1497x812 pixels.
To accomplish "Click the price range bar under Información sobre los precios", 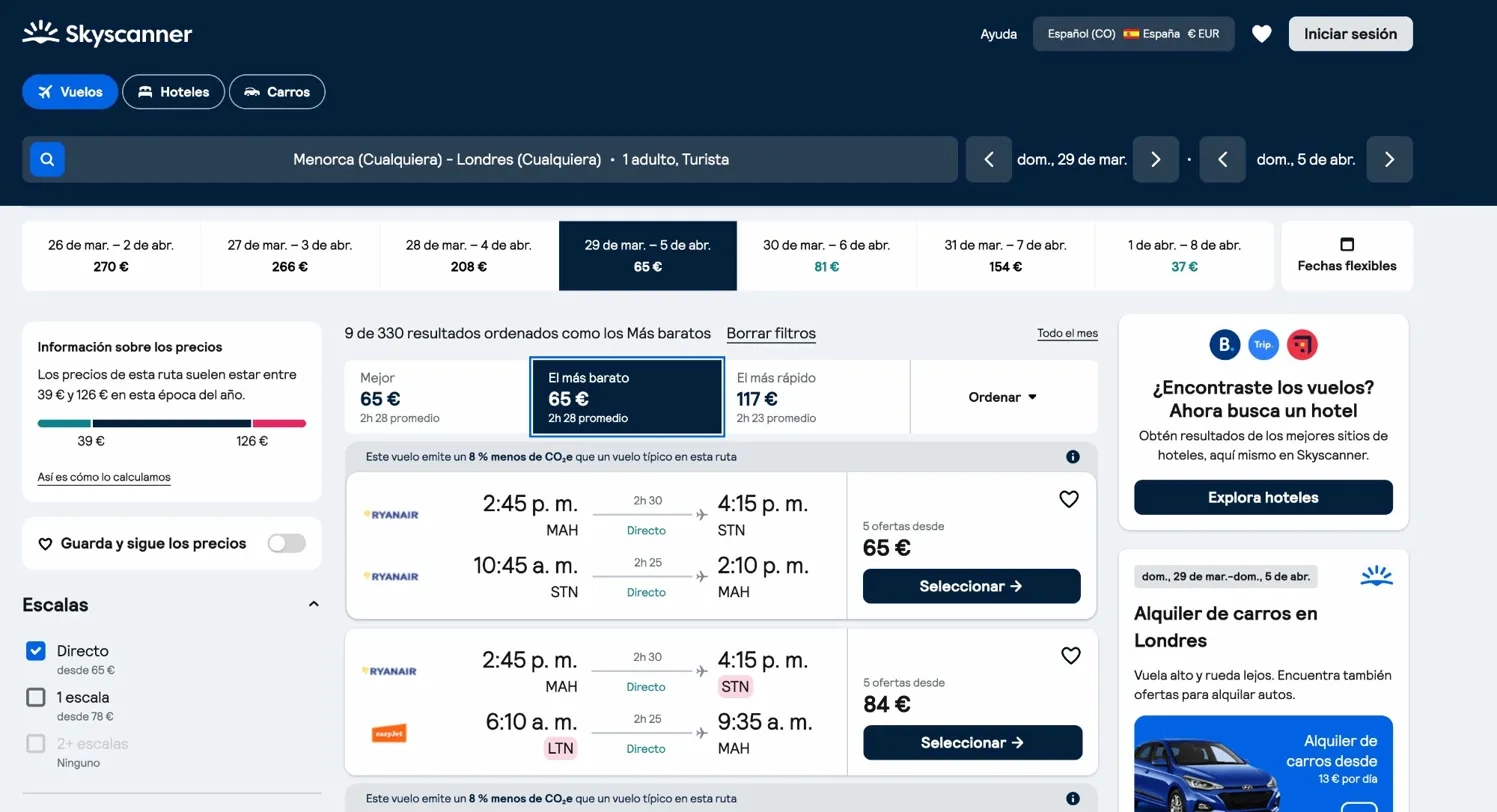I will (x=170, y=422).
